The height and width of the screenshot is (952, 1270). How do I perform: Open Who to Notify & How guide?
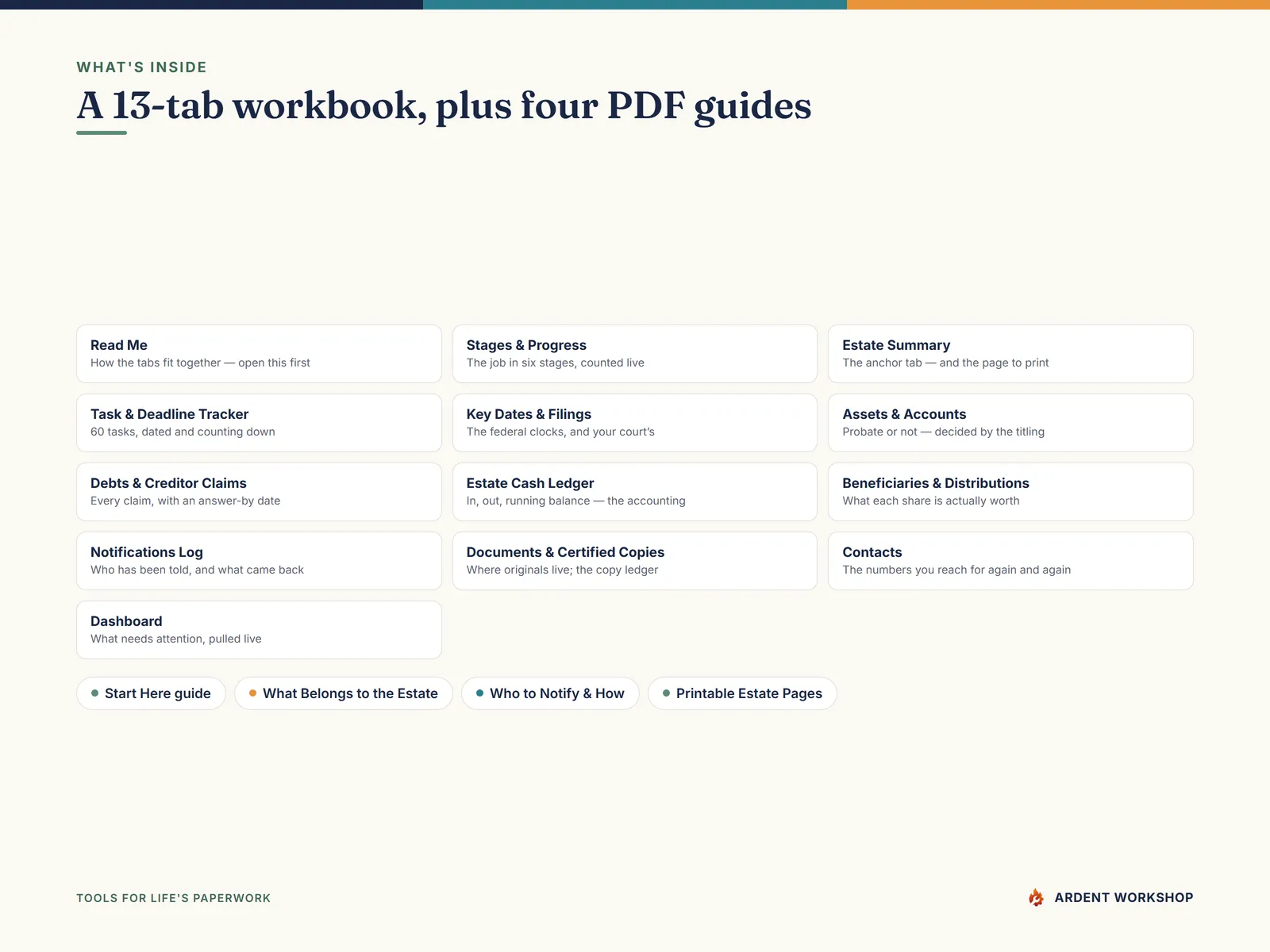550,693
